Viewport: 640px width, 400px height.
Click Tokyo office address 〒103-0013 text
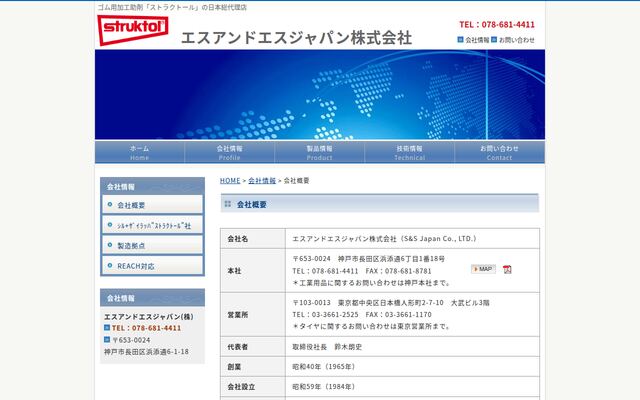(x=391, y=303)
